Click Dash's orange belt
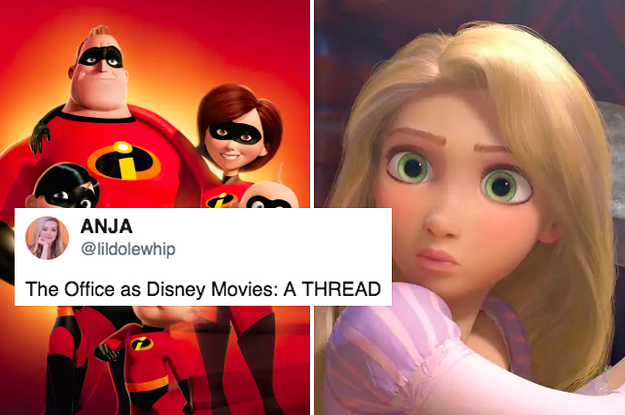Viewport: 625px width, 415px height. click(x=147, y=384)
